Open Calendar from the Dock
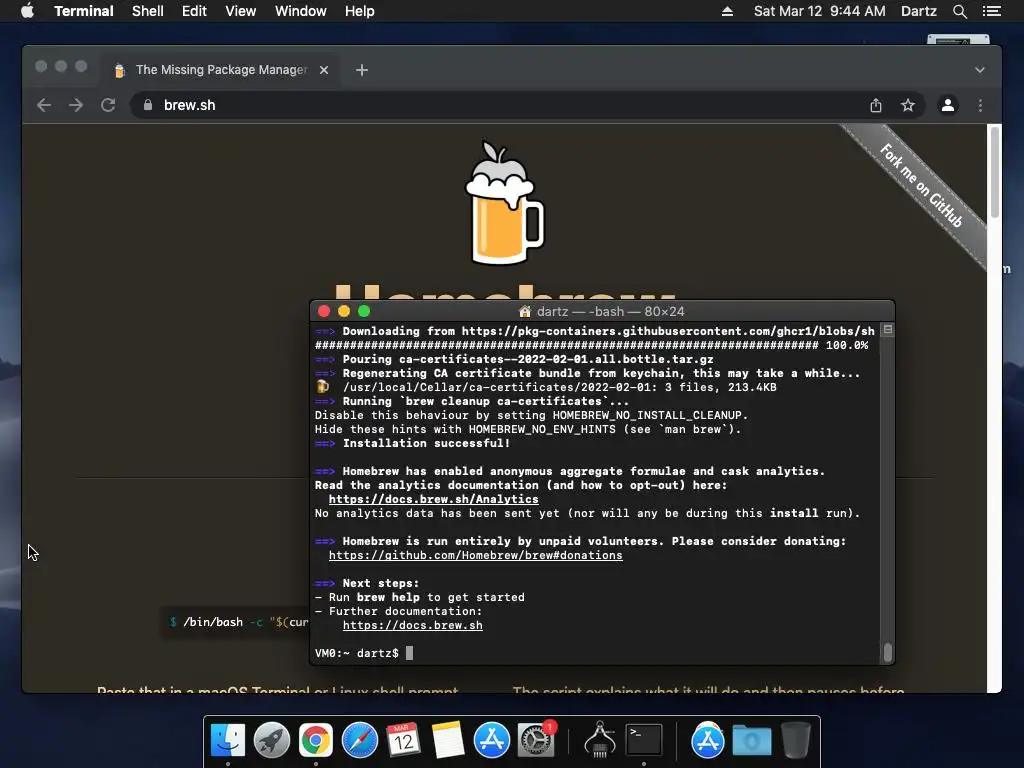 403,740
